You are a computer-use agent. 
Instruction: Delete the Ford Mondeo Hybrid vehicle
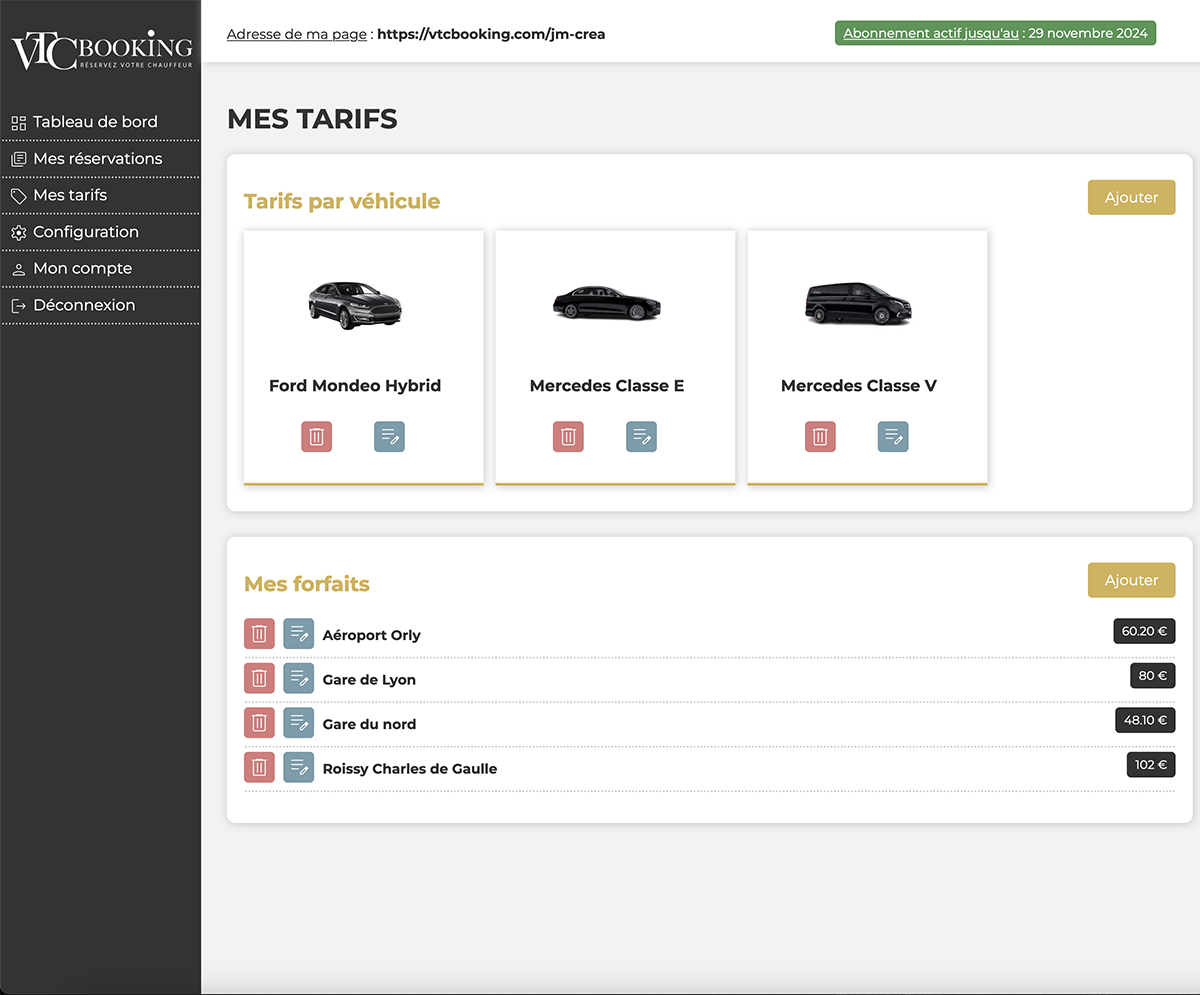pos(316,437)
